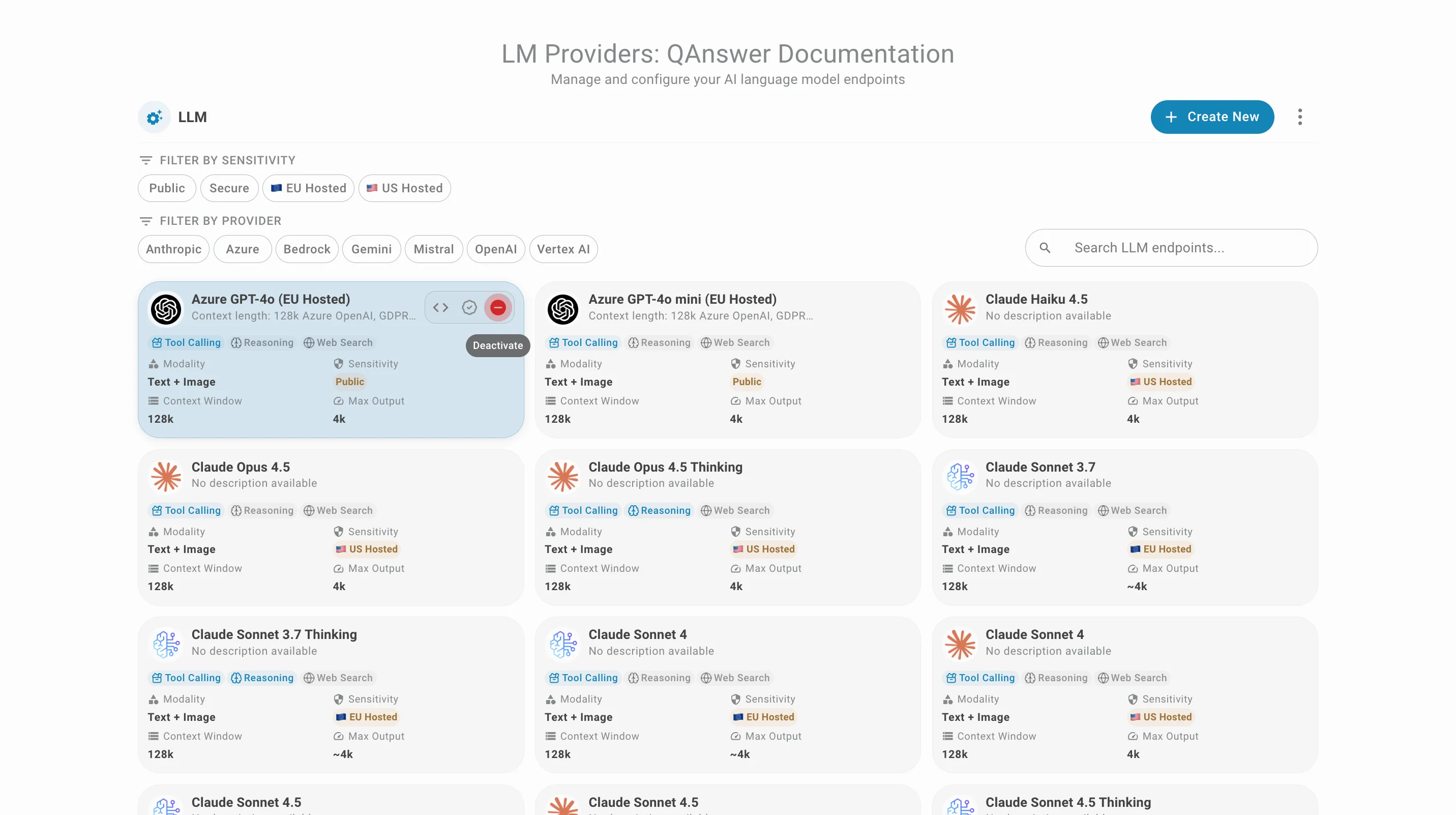Click the Reasoning tag on Claude Opus 4.5 Thinking
Viewport: 1456px width, 815px height.
pyautogui.click(x=659, y=511)
